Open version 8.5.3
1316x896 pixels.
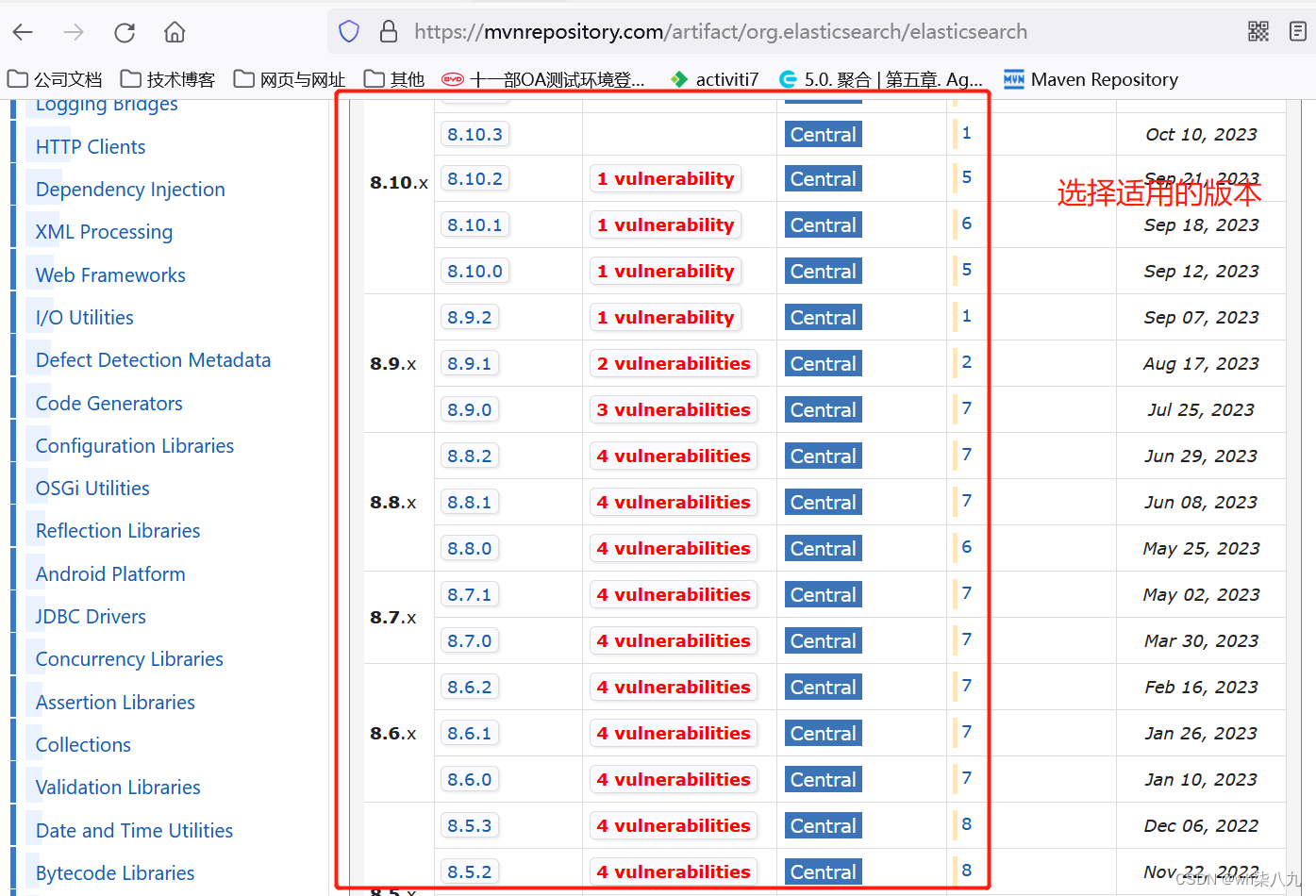[x=470, y=825]
